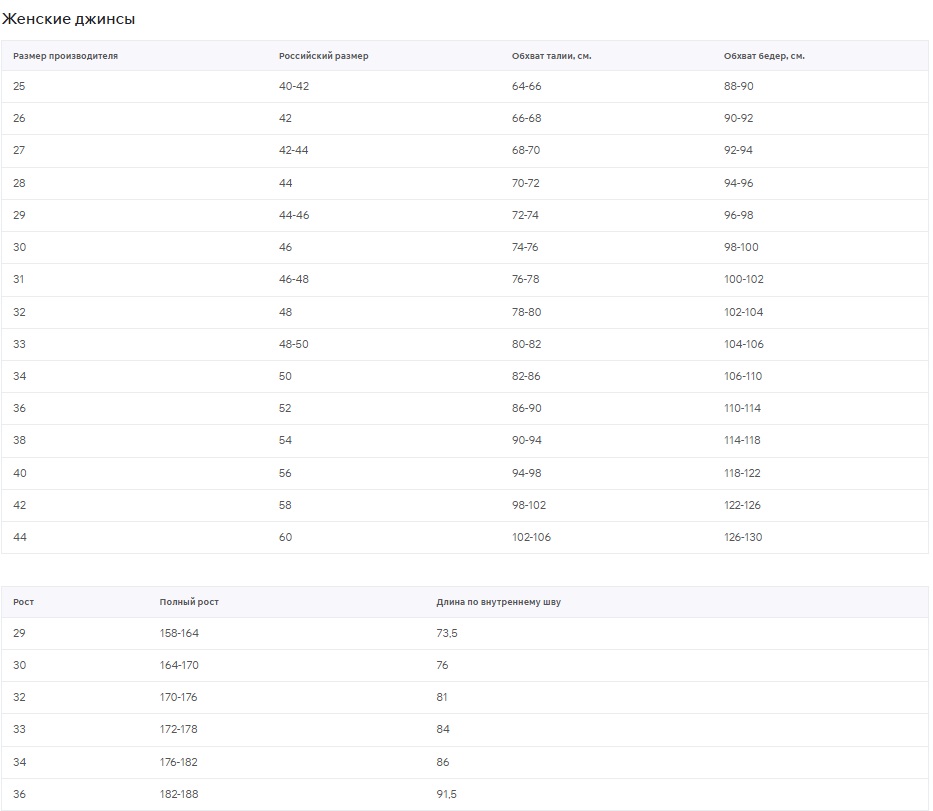933x811 pixels.
Task: Click the Russian size value "44-46"
Action: (x=294, y=215)
